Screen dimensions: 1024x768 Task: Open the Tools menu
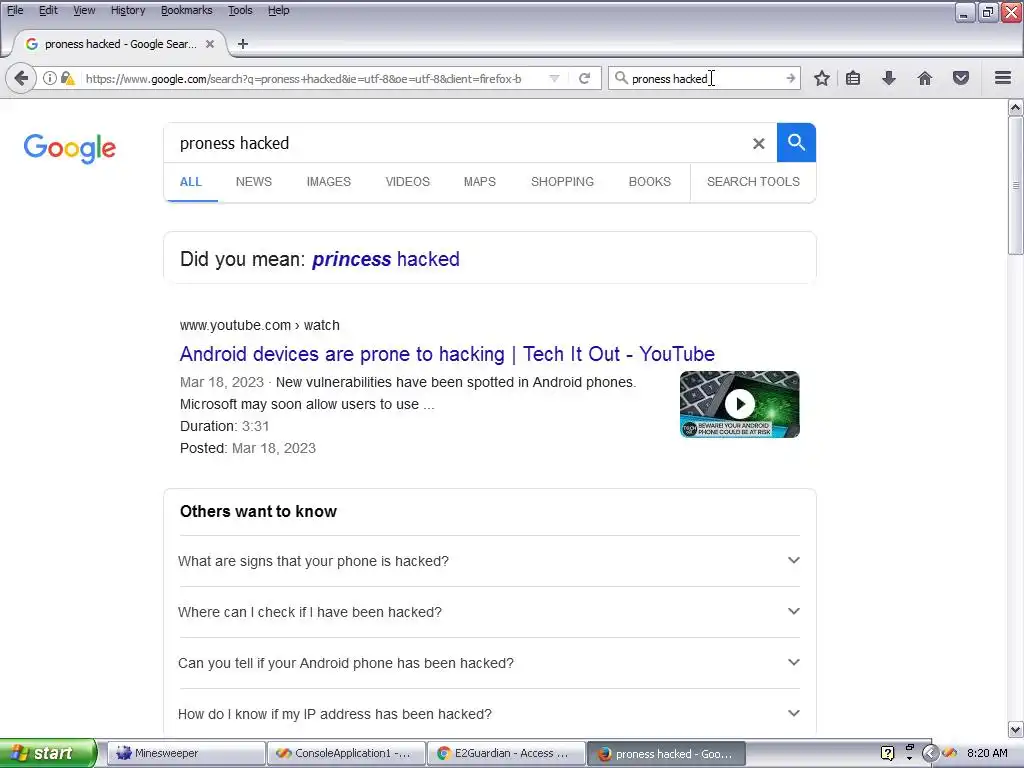tap(240, 10)
